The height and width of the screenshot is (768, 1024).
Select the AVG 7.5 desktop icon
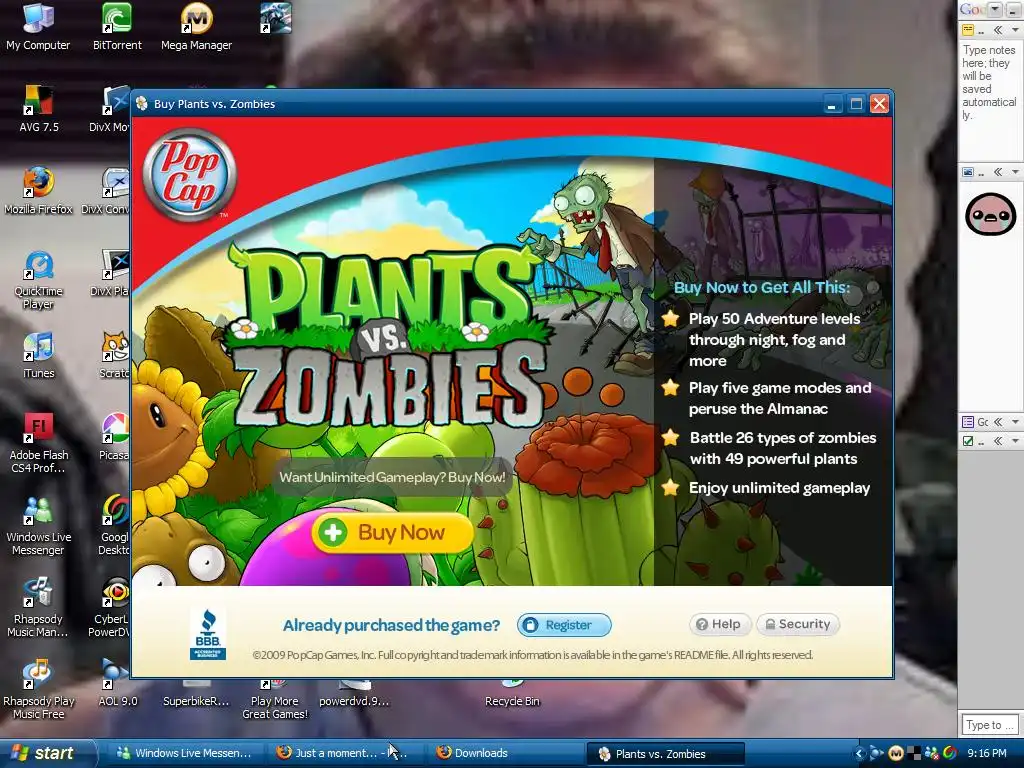coord(39,108)
